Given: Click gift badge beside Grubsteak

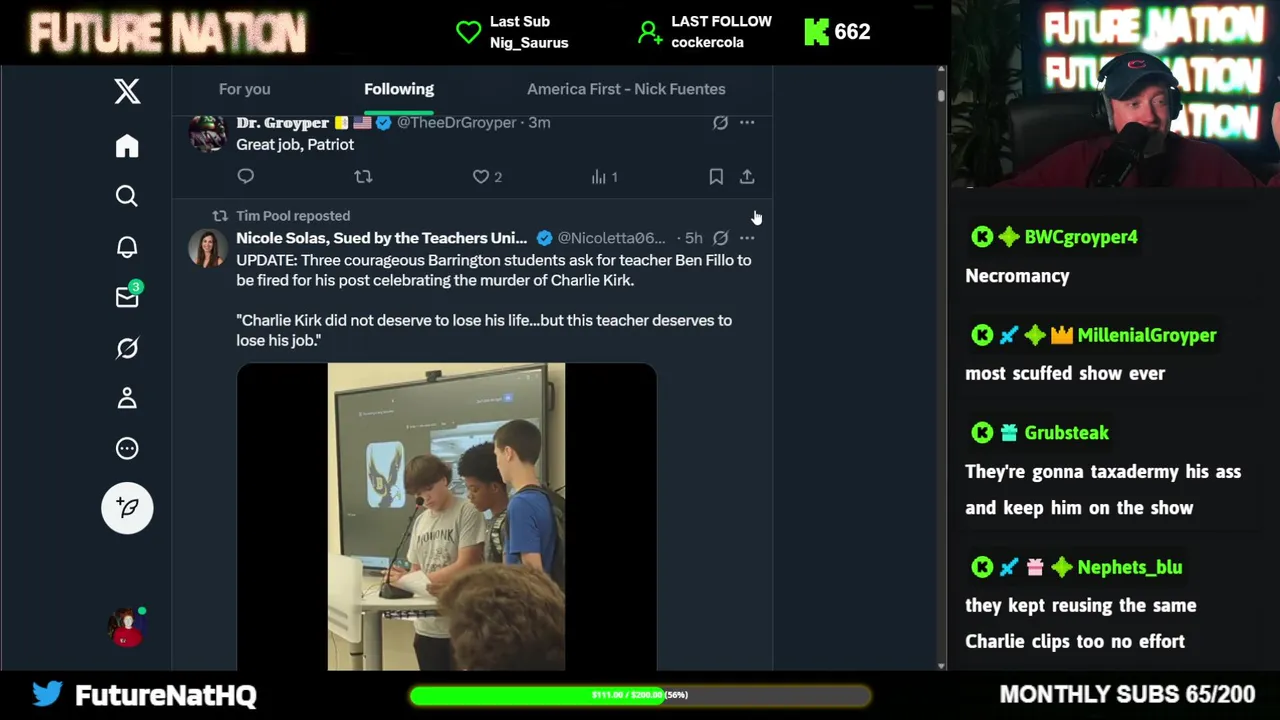Looking at the screenshot, I should pyautogui.click(x=1008, y=433).
